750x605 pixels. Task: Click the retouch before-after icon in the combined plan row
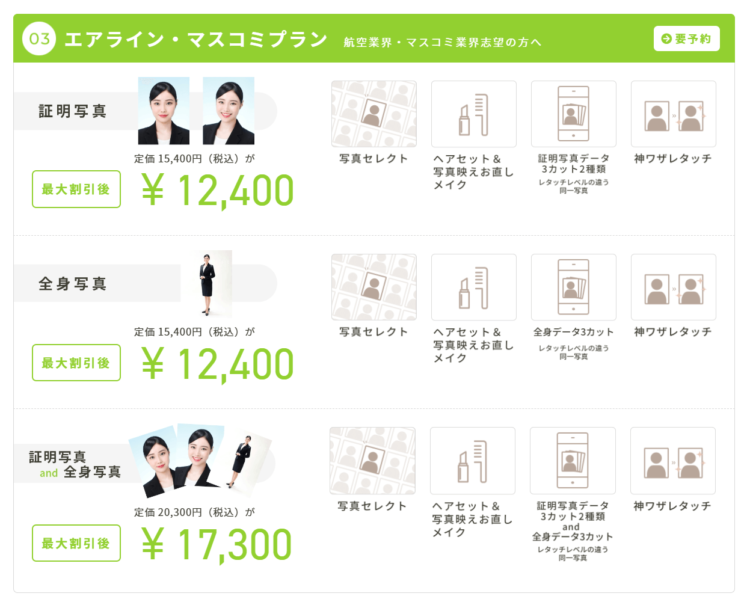click(x=673, y=461)
